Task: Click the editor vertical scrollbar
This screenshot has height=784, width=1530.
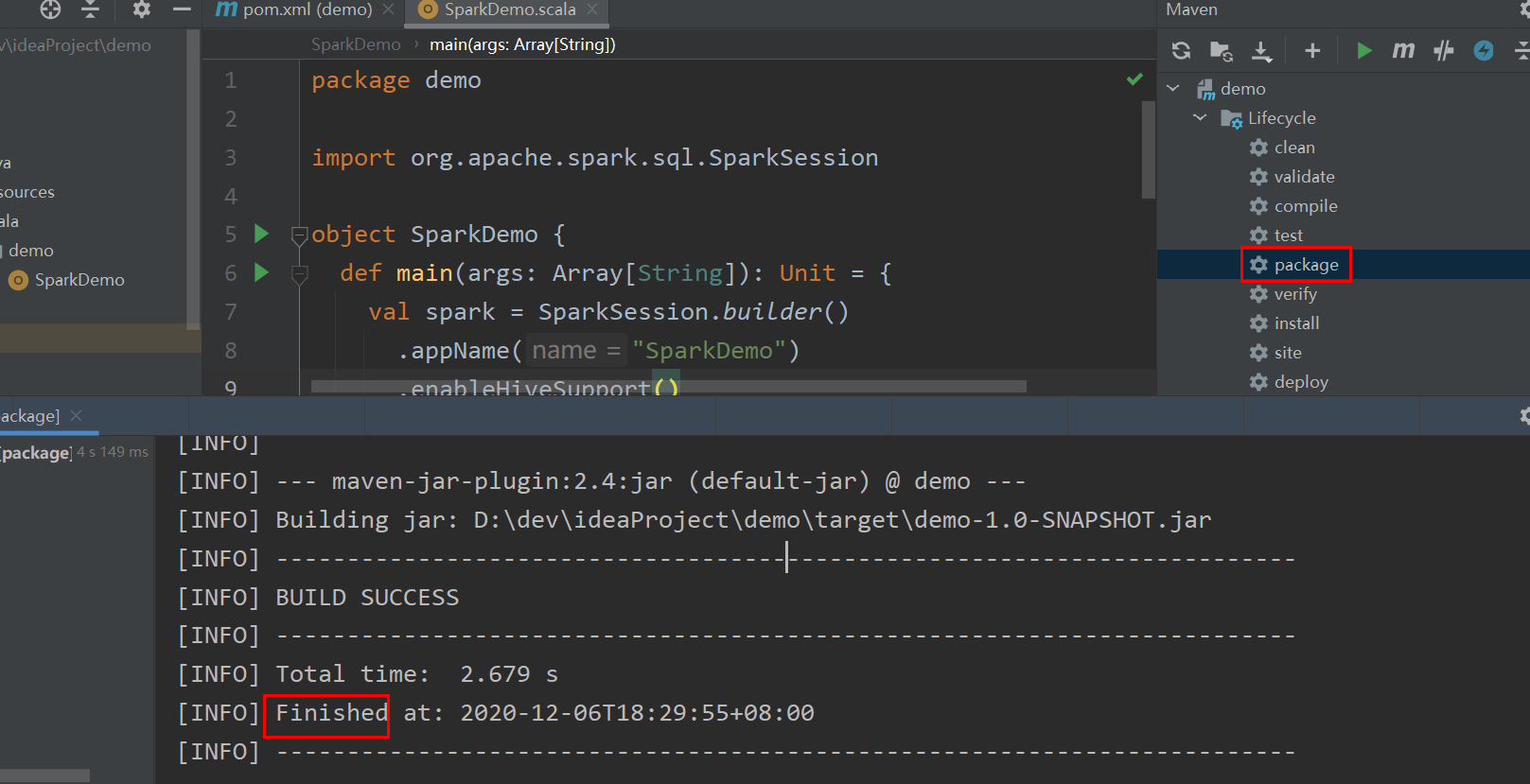Action: tap(1148, 149)
